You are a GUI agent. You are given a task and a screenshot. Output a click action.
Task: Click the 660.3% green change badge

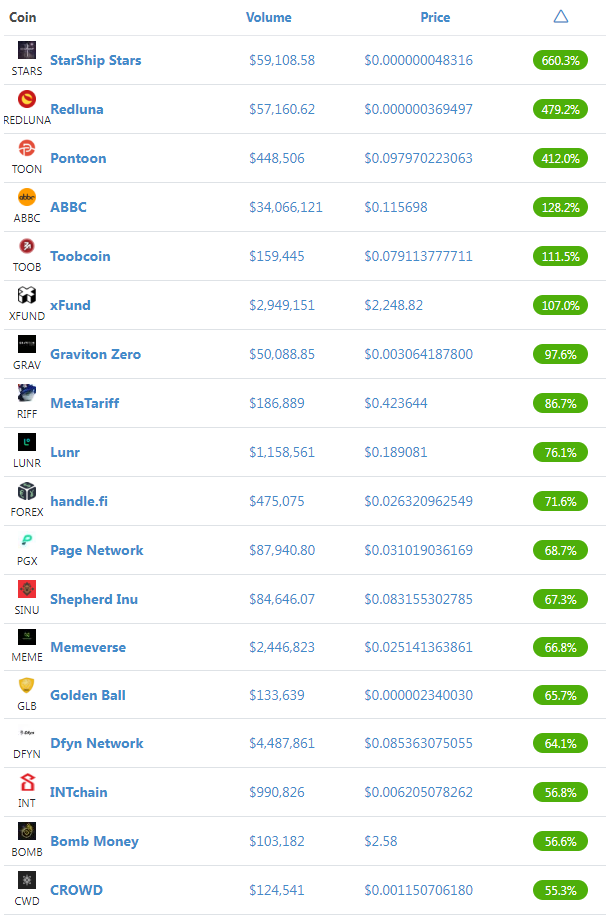560,60
